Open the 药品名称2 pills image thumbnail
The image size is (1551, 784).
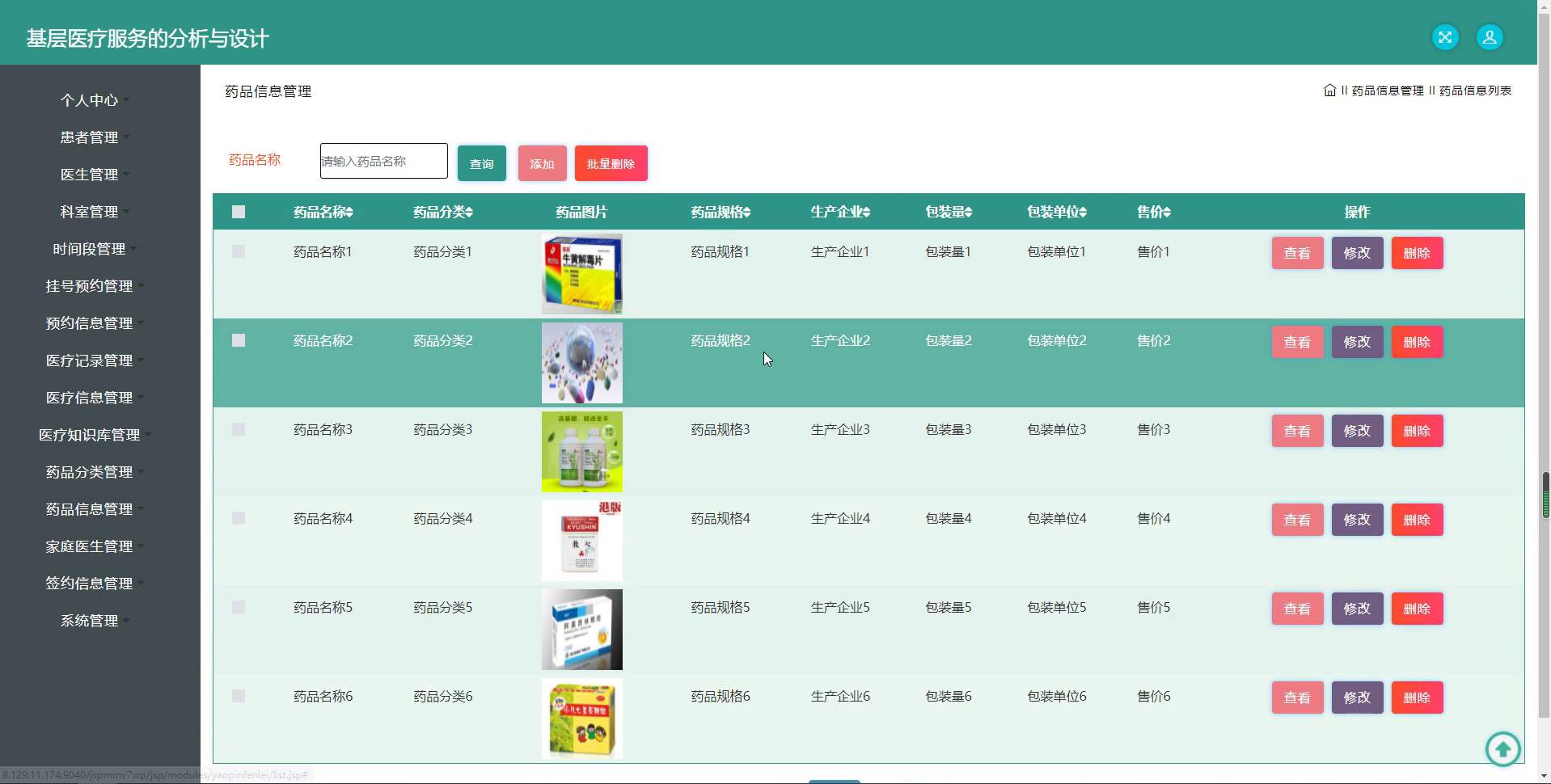click(582, 363)
